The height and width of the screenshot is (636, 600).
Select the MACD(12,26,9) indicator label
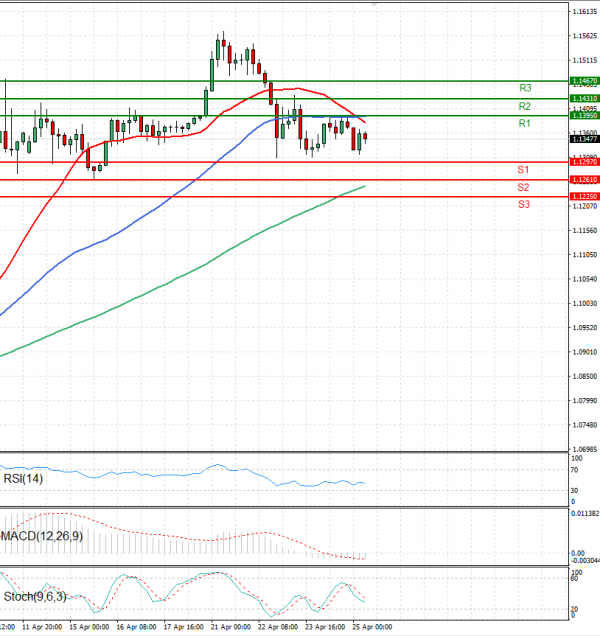[42, 536]
